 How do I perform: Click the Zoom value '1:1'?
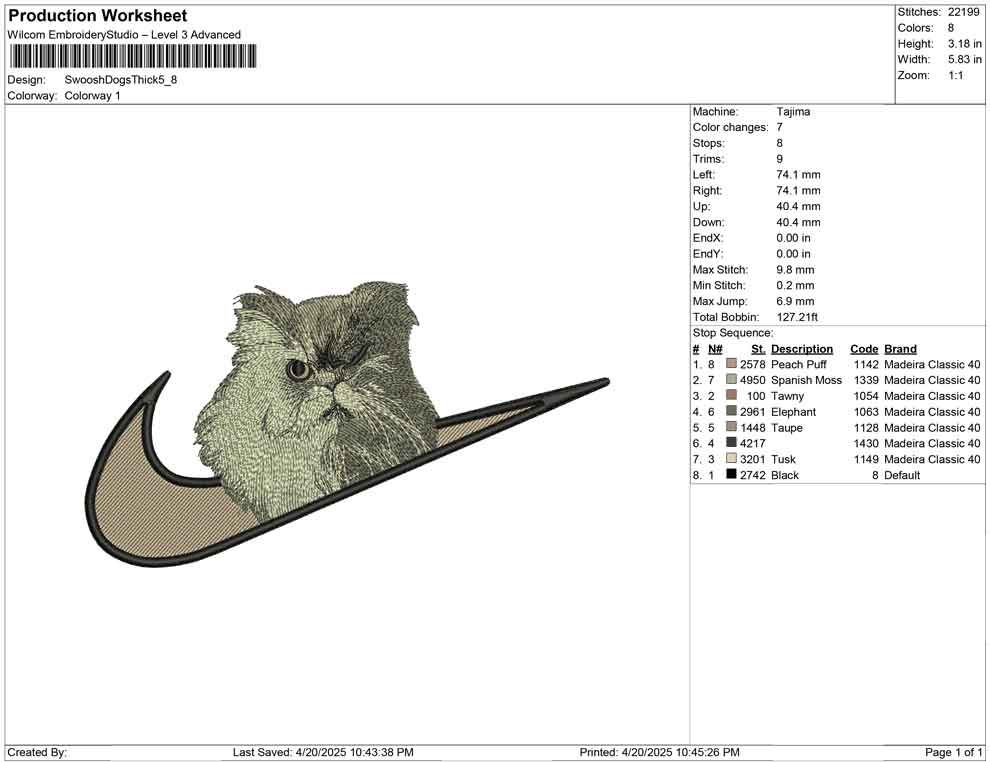point(956,75)
